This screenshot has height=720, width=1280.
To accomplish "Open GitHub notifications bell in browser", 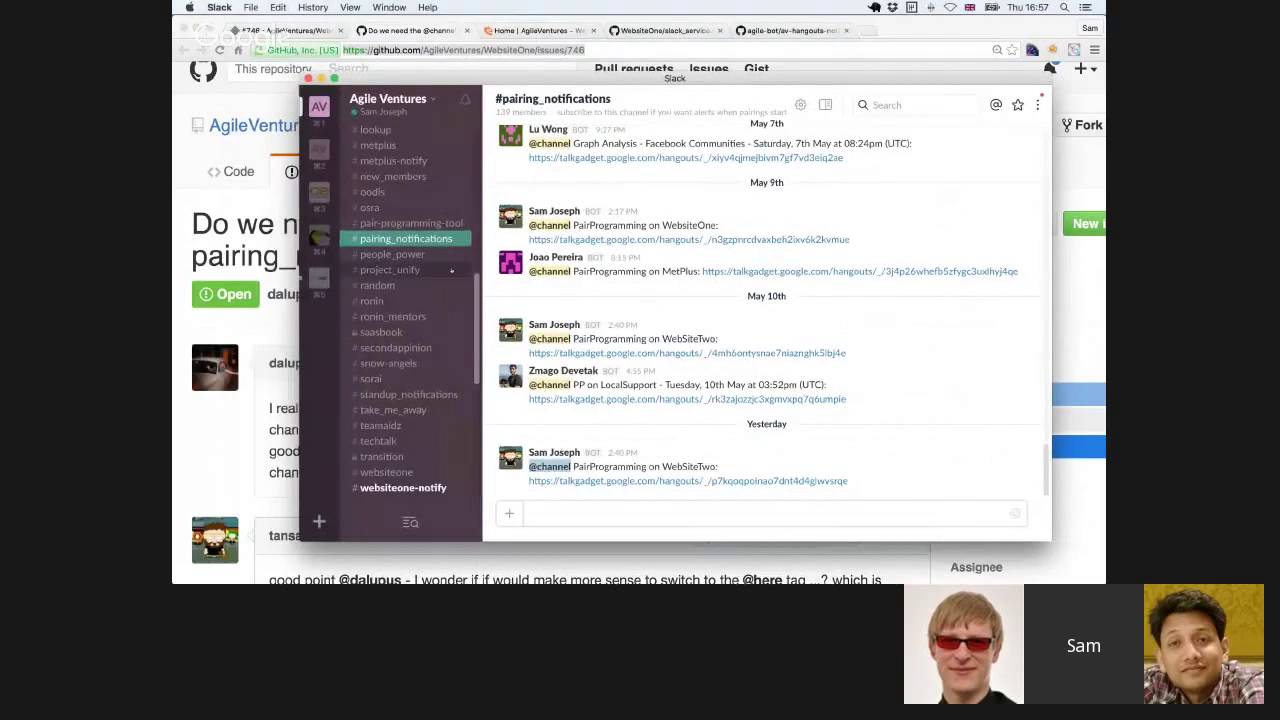I will [x=1050, y=69].
